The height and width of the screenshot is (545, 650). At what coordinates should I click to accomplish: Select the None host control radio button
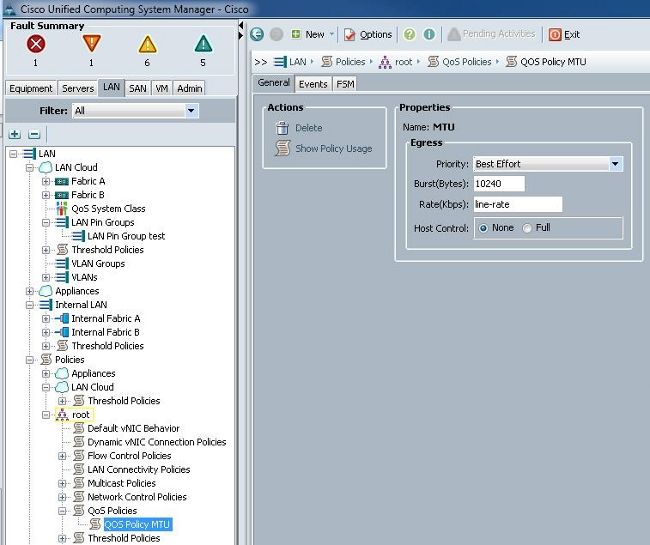pos(483,228)
